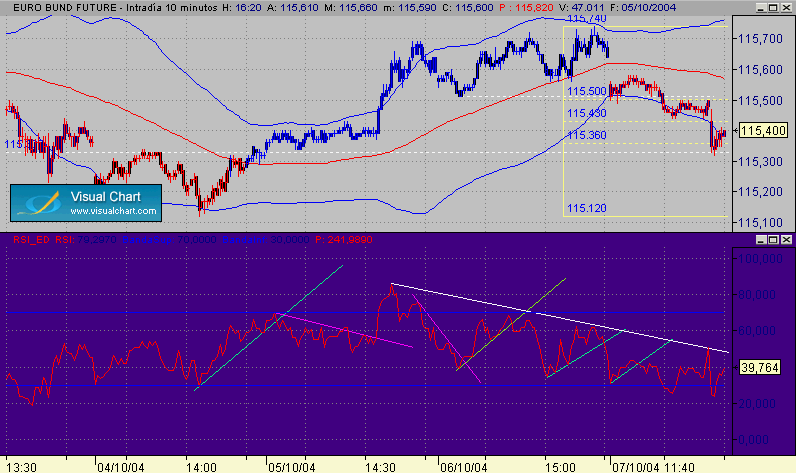Select the 115,400 current price label
Screen dimensions: 796x473
[x=763, y=130]
